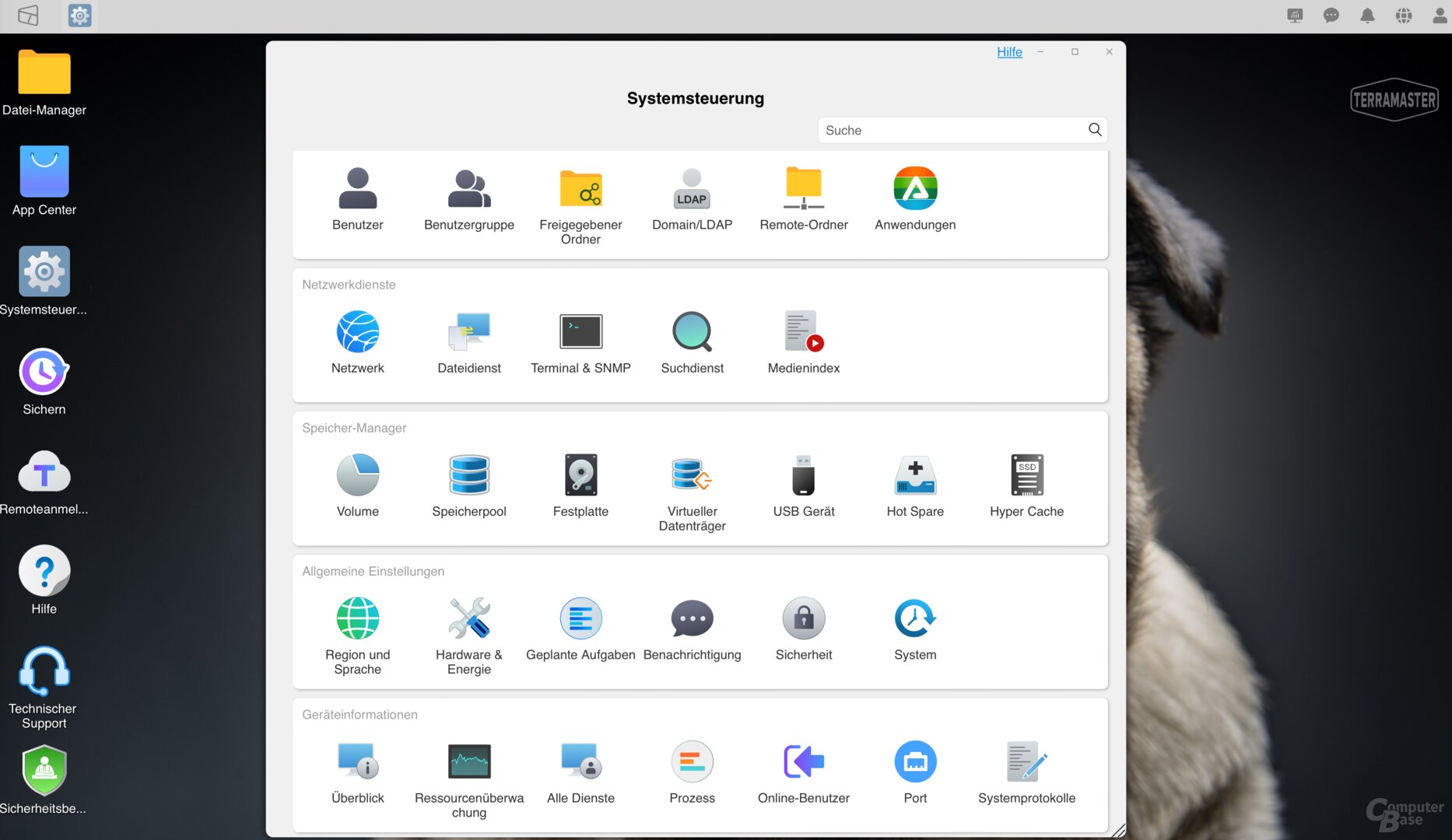Open Geplante Aufgaben

tap(580, 619)
